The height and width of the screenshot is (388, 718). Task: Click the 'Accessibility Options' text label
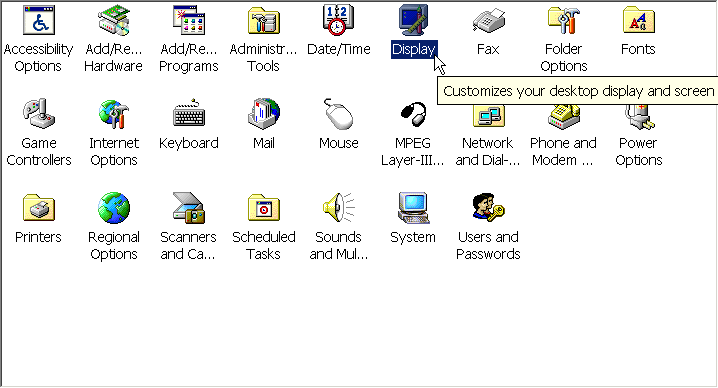(x=38, y=58)
